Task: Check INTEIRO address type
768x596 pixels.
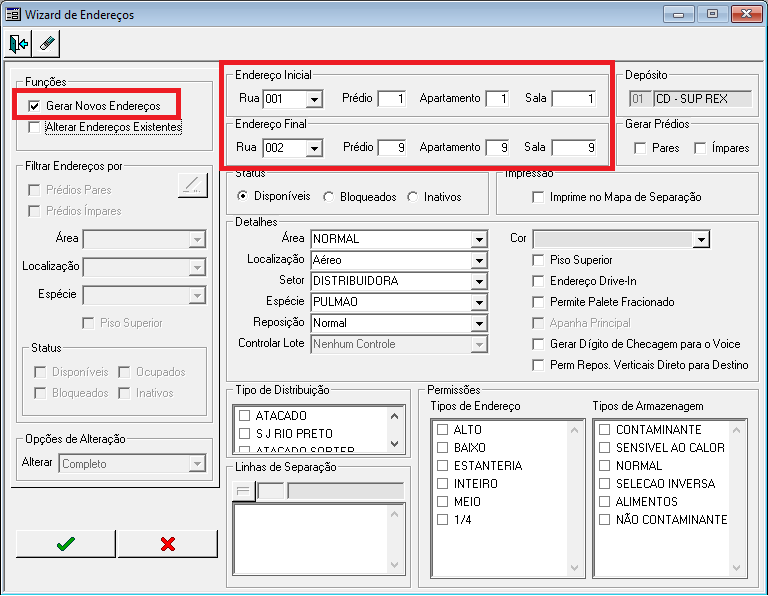Action: coord(442,484)
